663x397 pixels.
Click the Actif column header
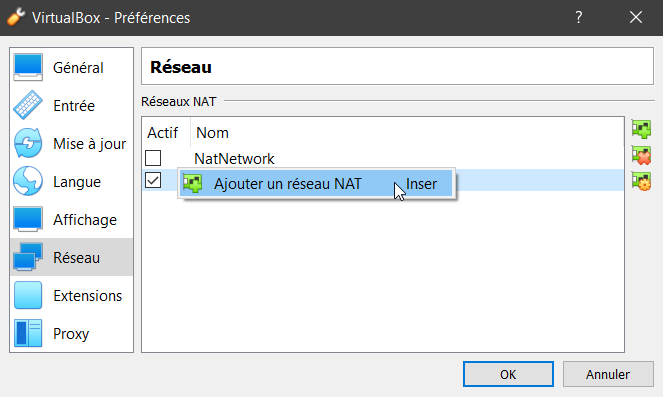163,133
